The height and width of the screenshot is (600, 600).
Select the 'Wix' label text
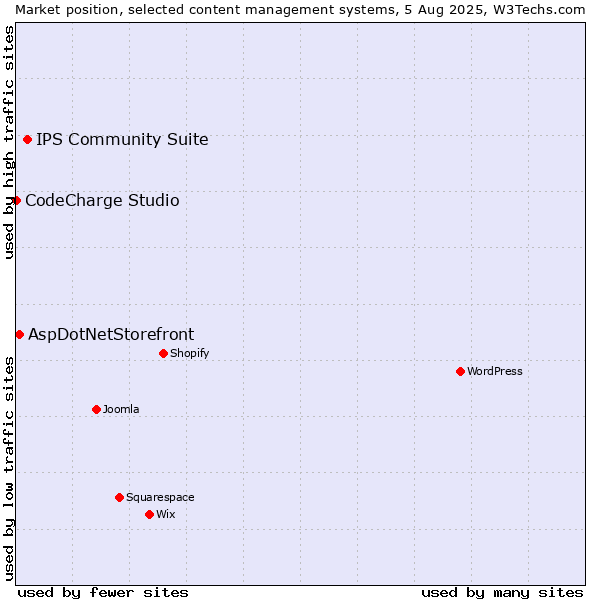166,514
